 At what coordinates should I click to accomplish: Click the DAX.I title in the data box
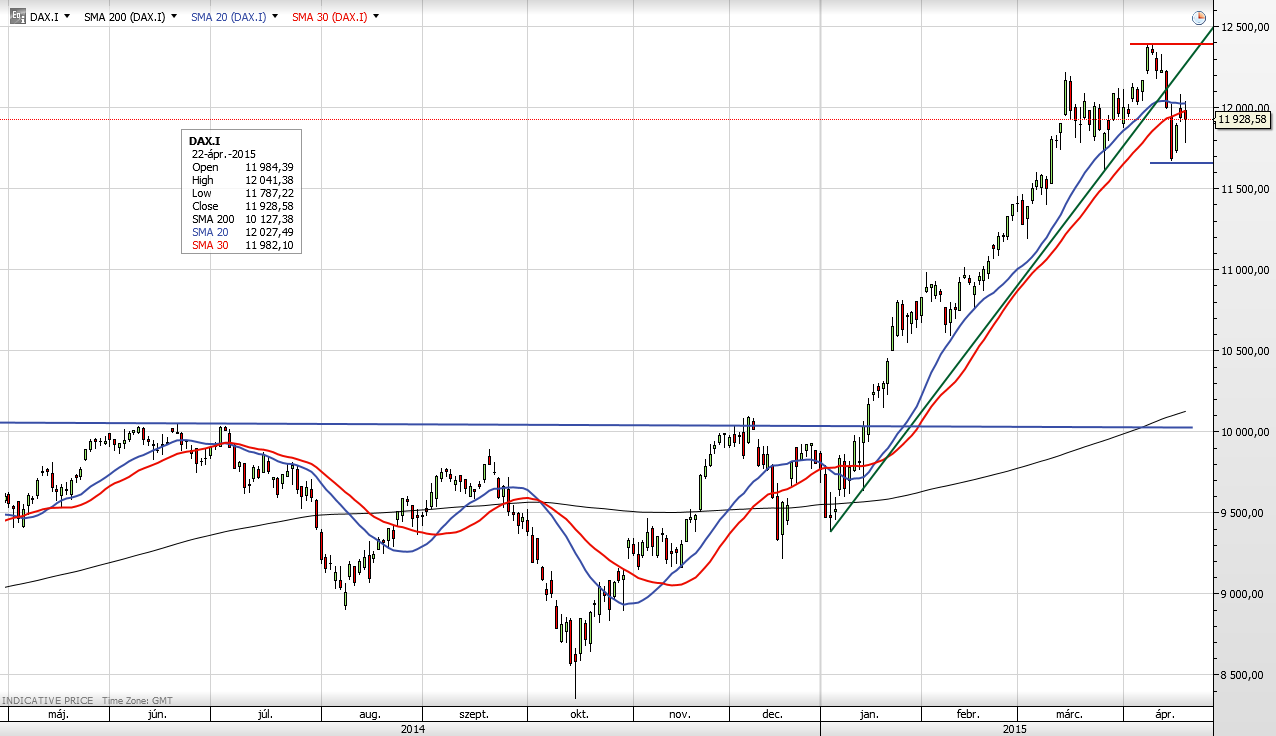tap(204, 141)
